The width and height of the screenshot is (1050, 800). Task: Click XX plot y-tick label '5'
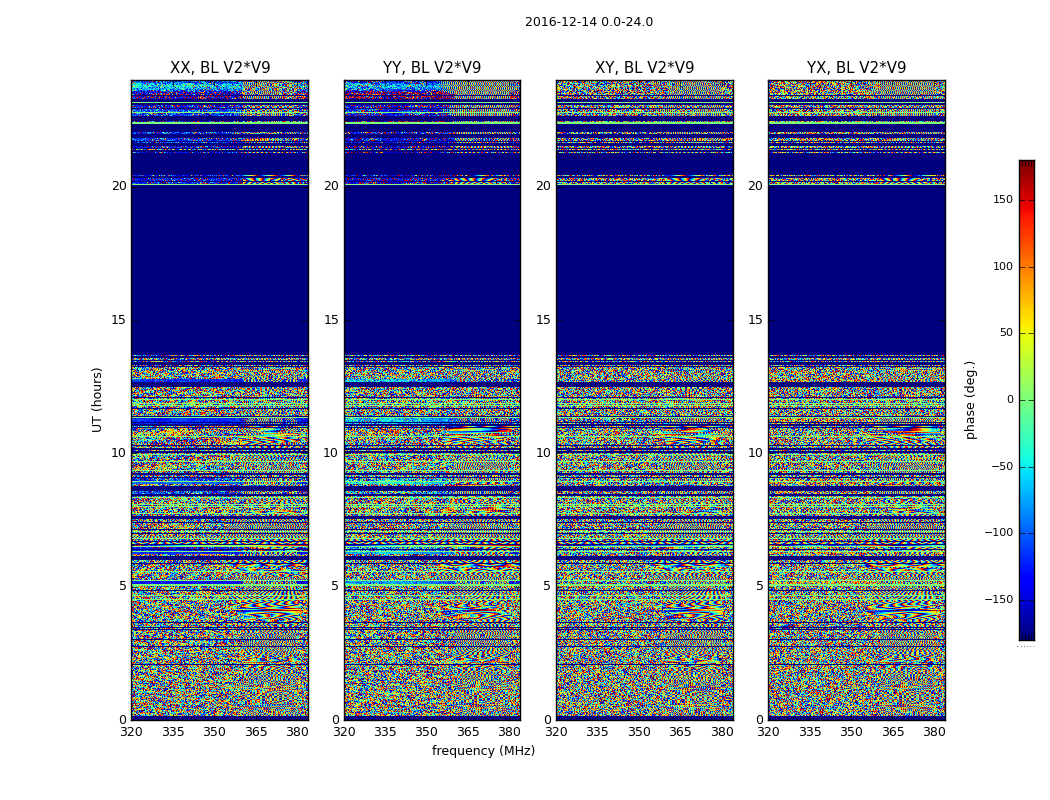click(x=123, y=586)
